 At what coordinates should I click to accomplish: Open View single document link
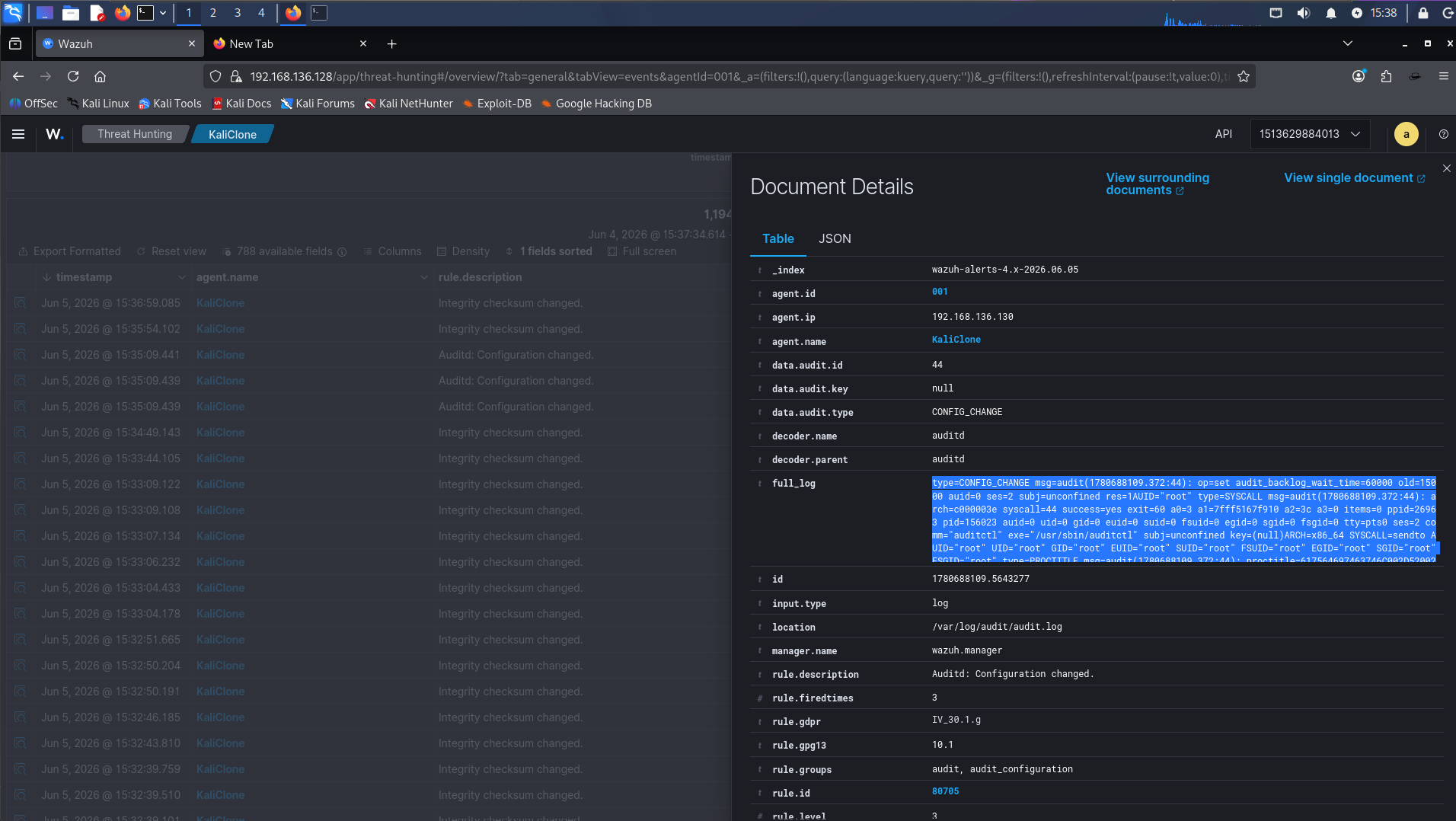click(x=1354, y=178)
